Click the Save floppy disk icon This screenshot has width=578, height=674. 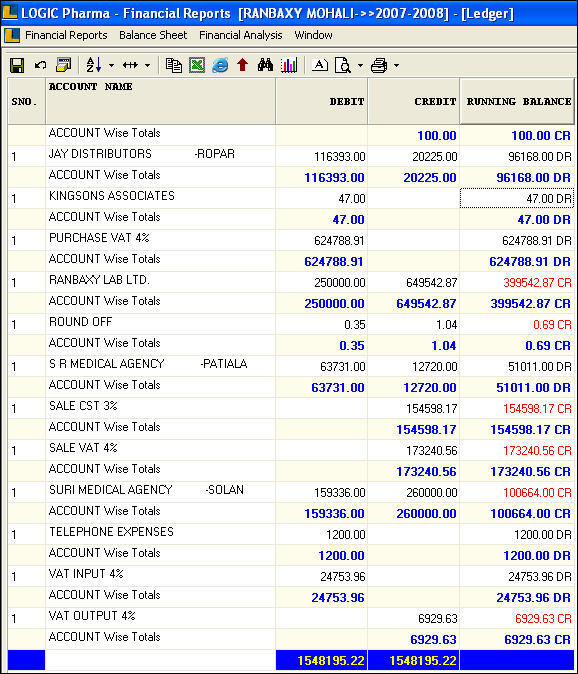point(17,65)
